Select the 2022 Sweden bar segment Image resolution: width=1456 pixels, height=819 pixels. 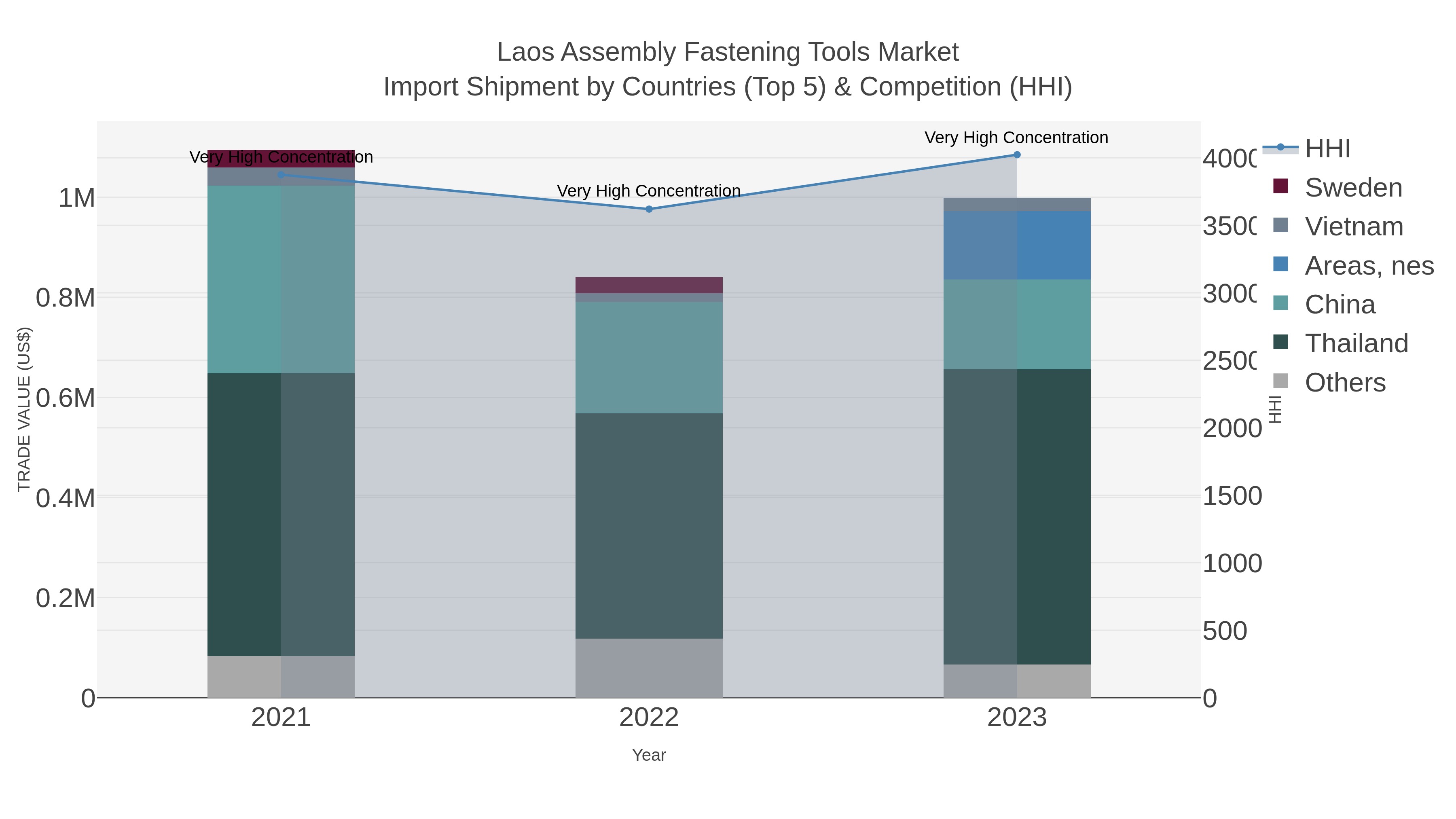click(x=649, y=285)
